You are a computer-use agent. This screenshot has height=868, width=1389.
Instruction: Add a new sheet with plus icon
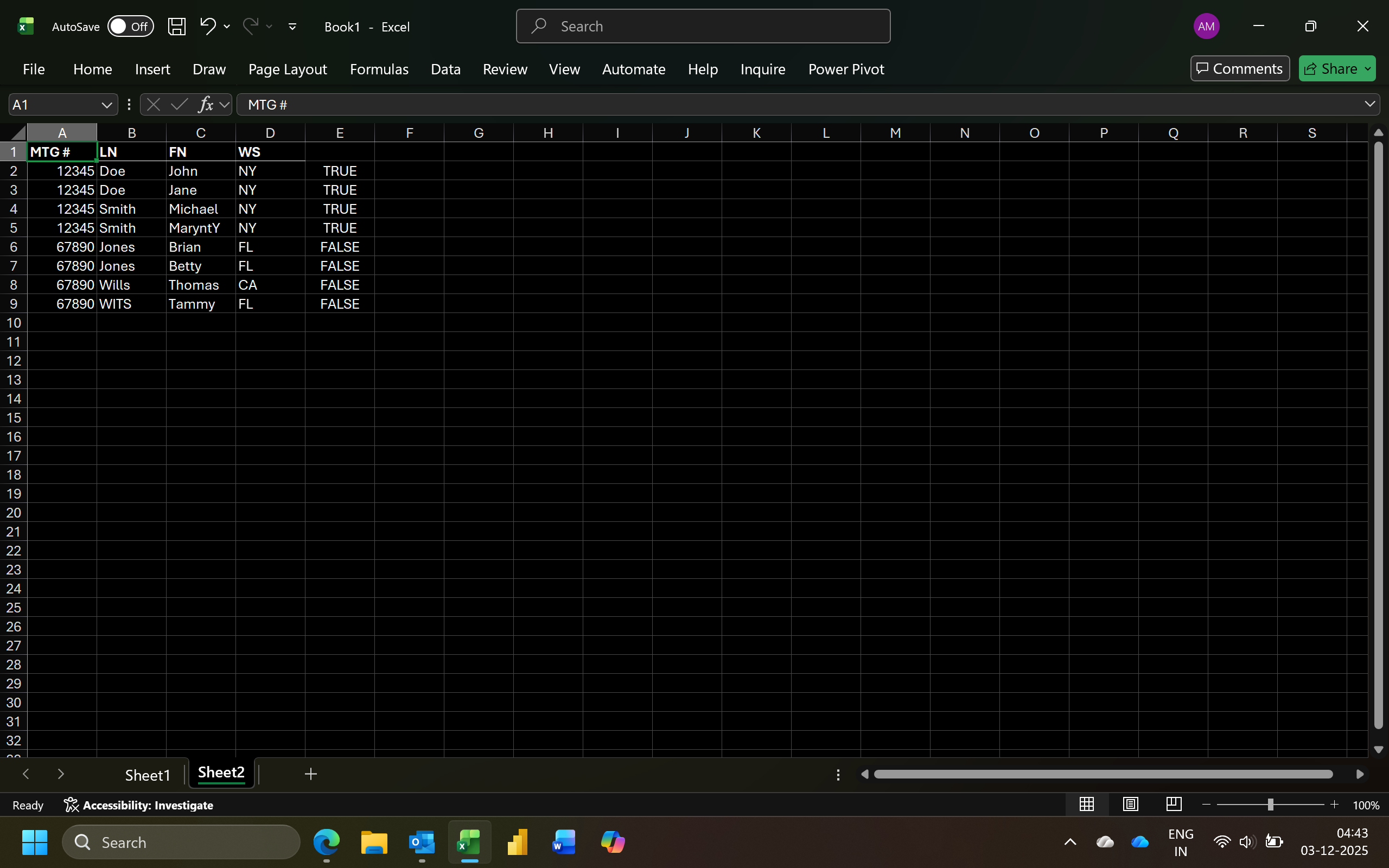click(x=310, y=774)
